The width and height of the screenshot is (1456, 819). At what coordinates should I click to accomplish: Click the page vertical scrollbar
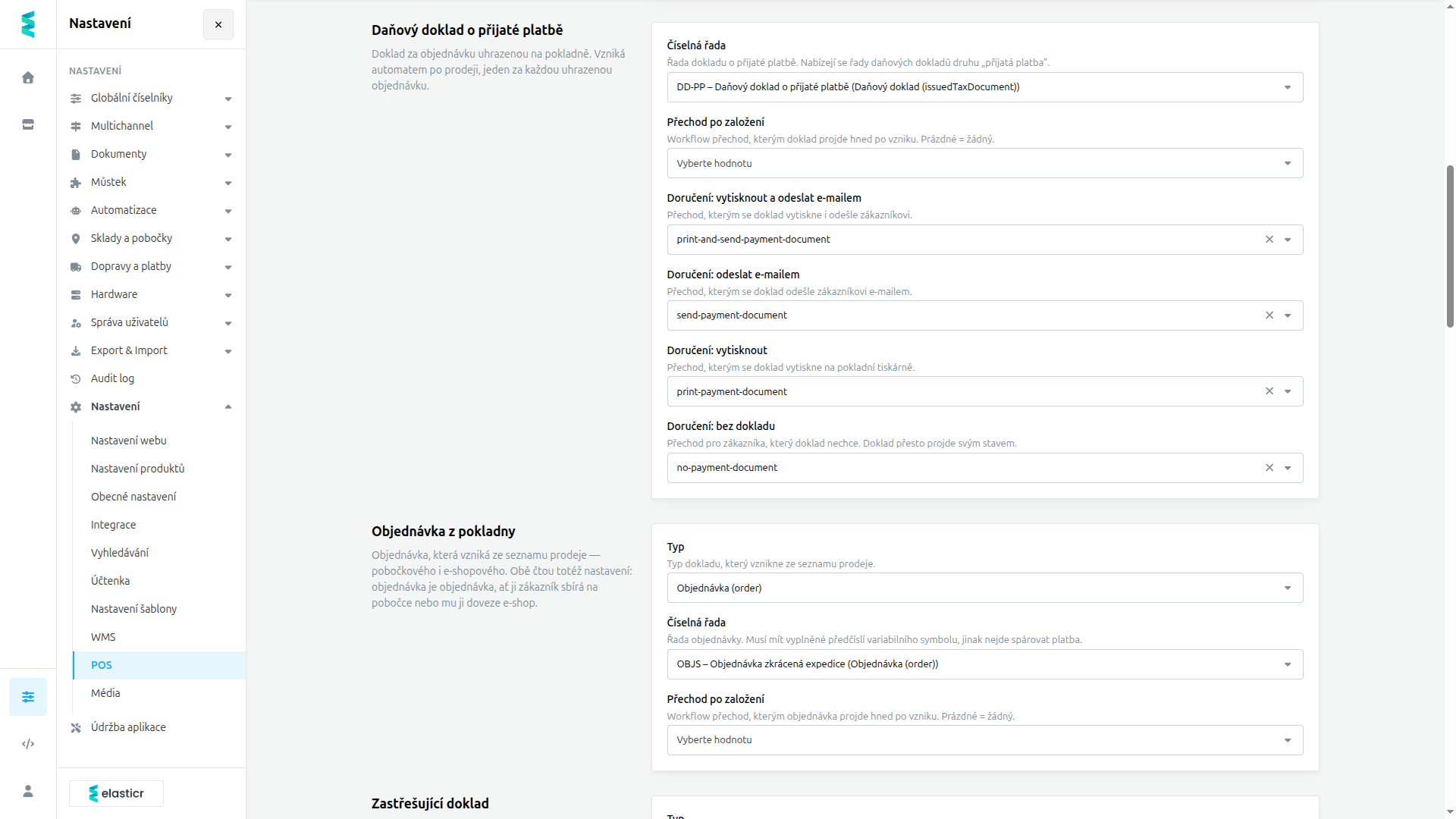coord(1450,246)
